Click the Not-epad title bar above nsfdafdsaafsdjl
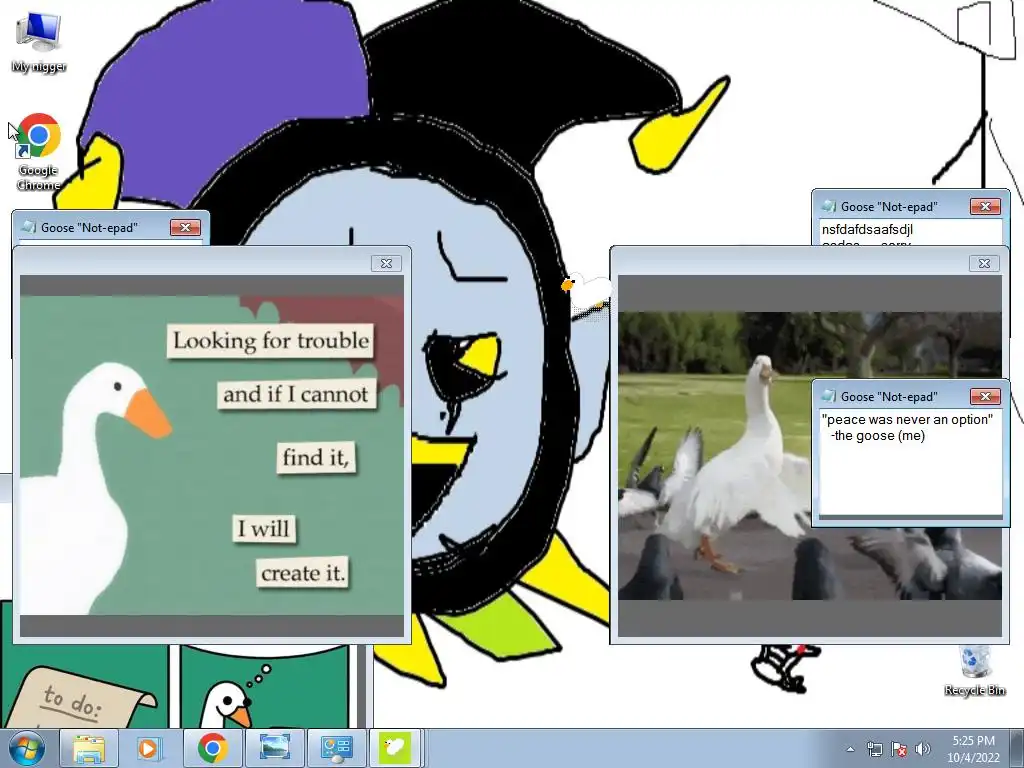Image resolution: width=1024 pixels, height=768 pixels. coord(889,206)
